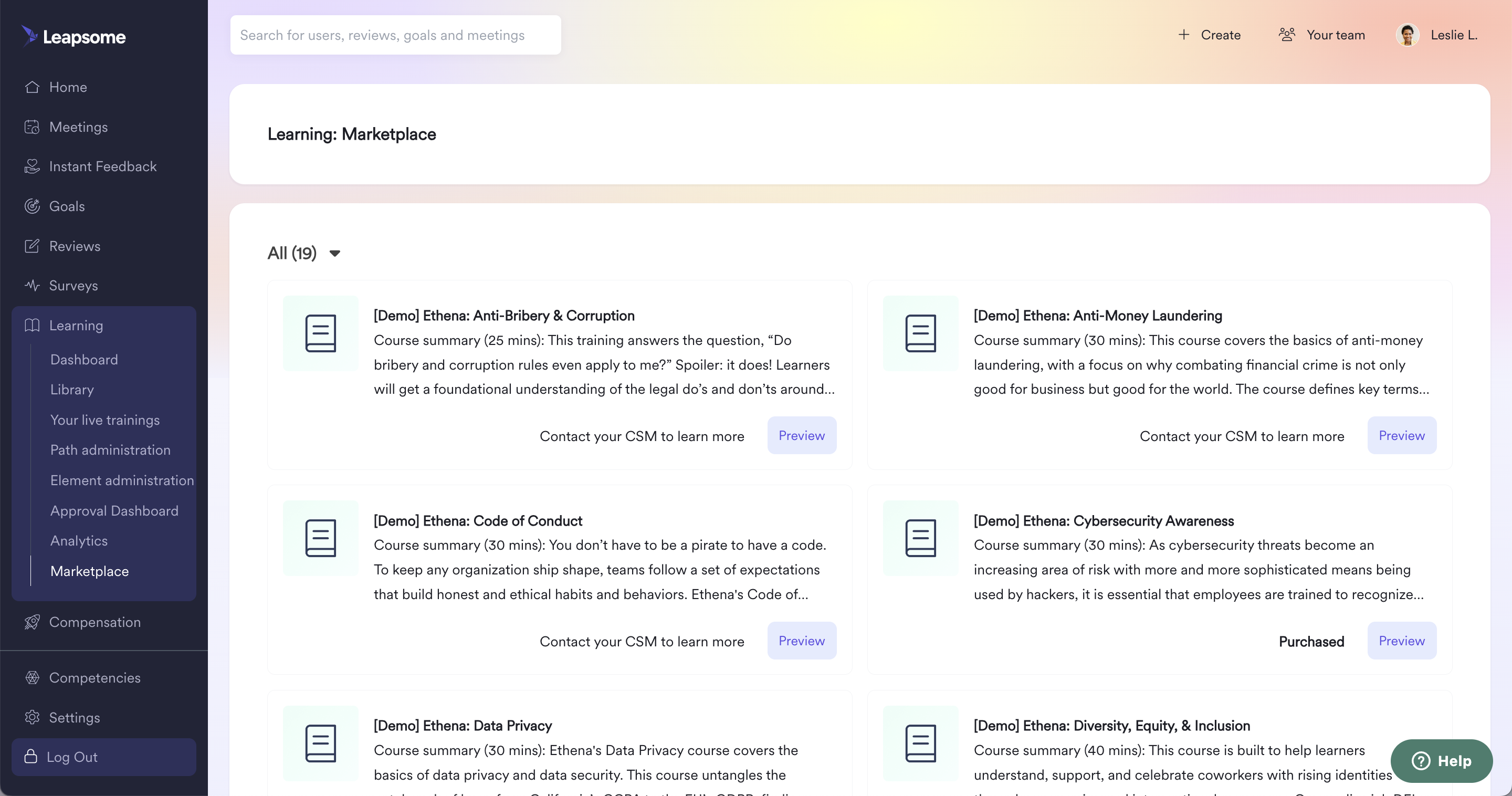This screenshot has width=1512, height=796.
Task: Open Element administration
Action: tap(122, 480)
